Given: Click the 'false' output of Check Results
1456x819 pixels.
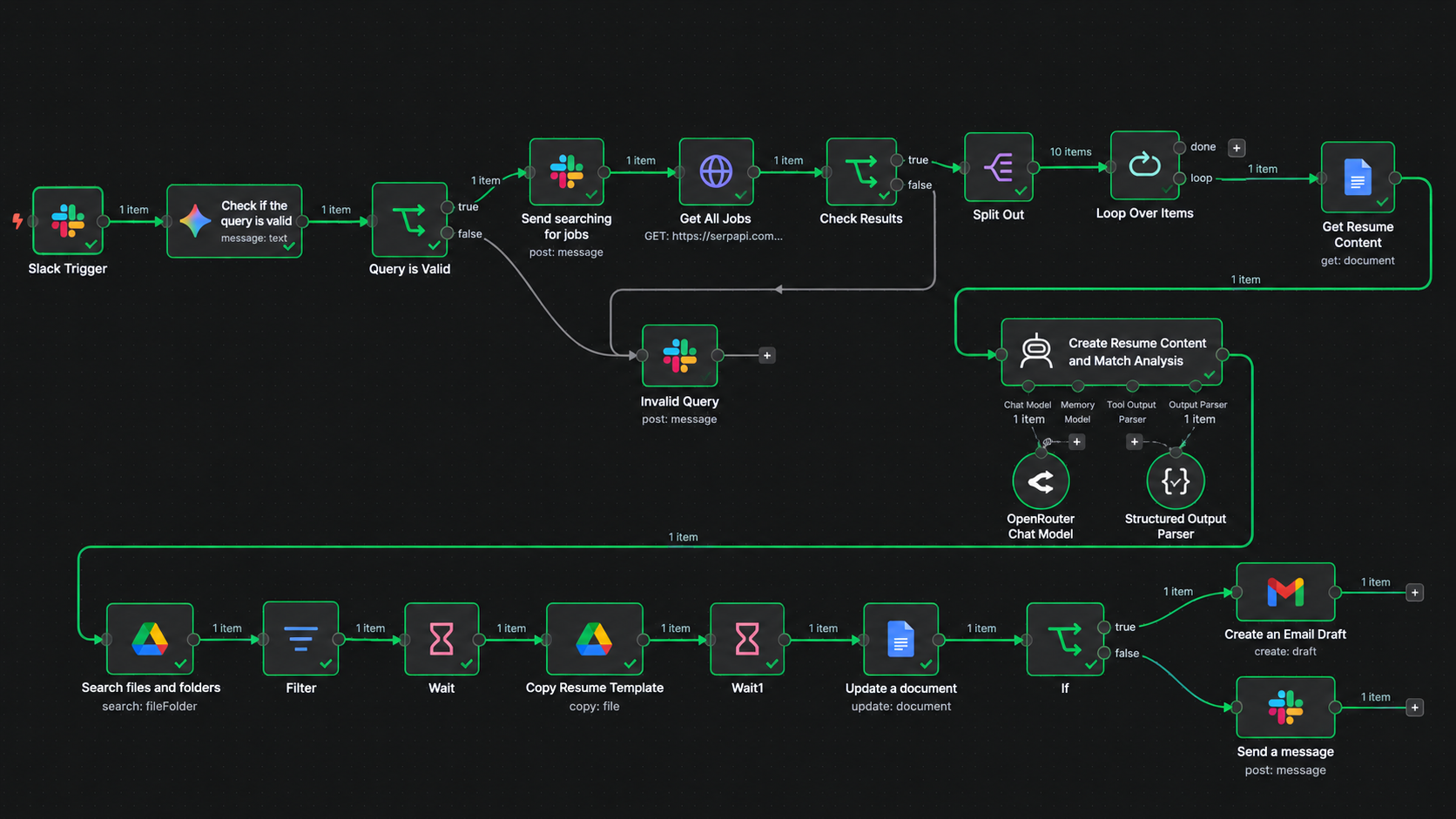Looking at the screenshot, I should [897, 185].
